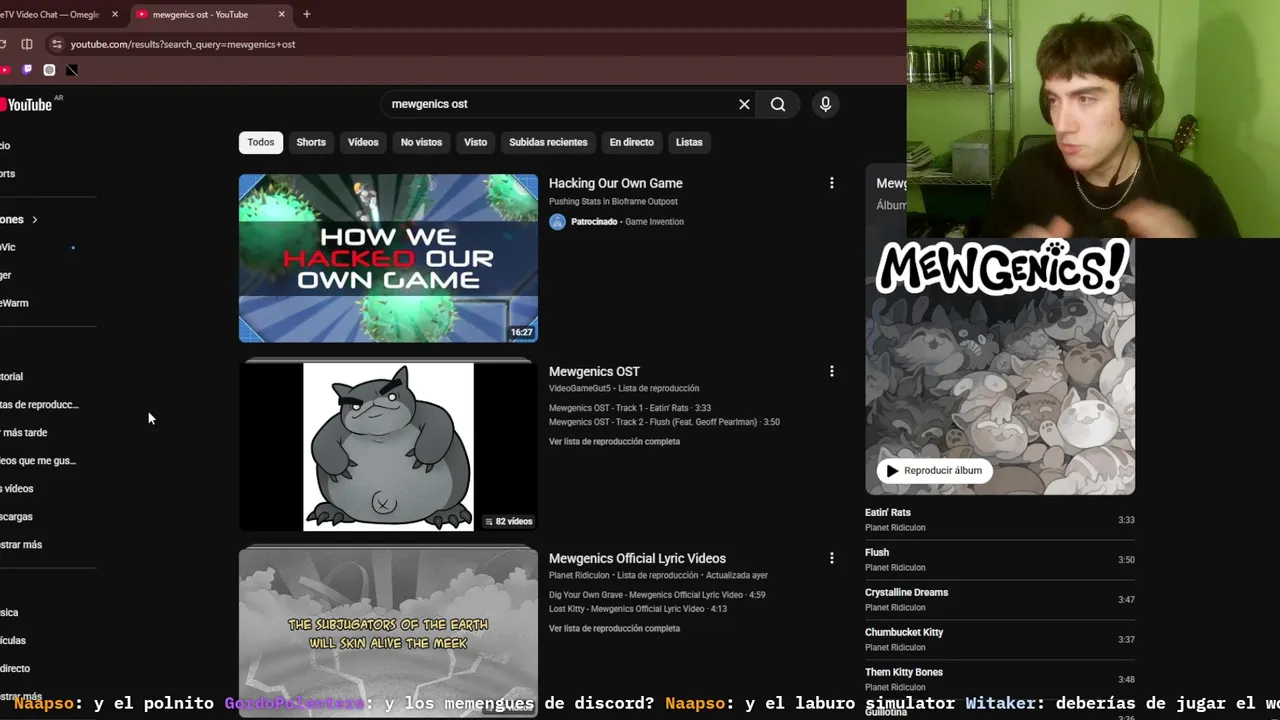Select the Visto filter chip
Viewport: 1280px width, 720px height.
click(475, 142)
